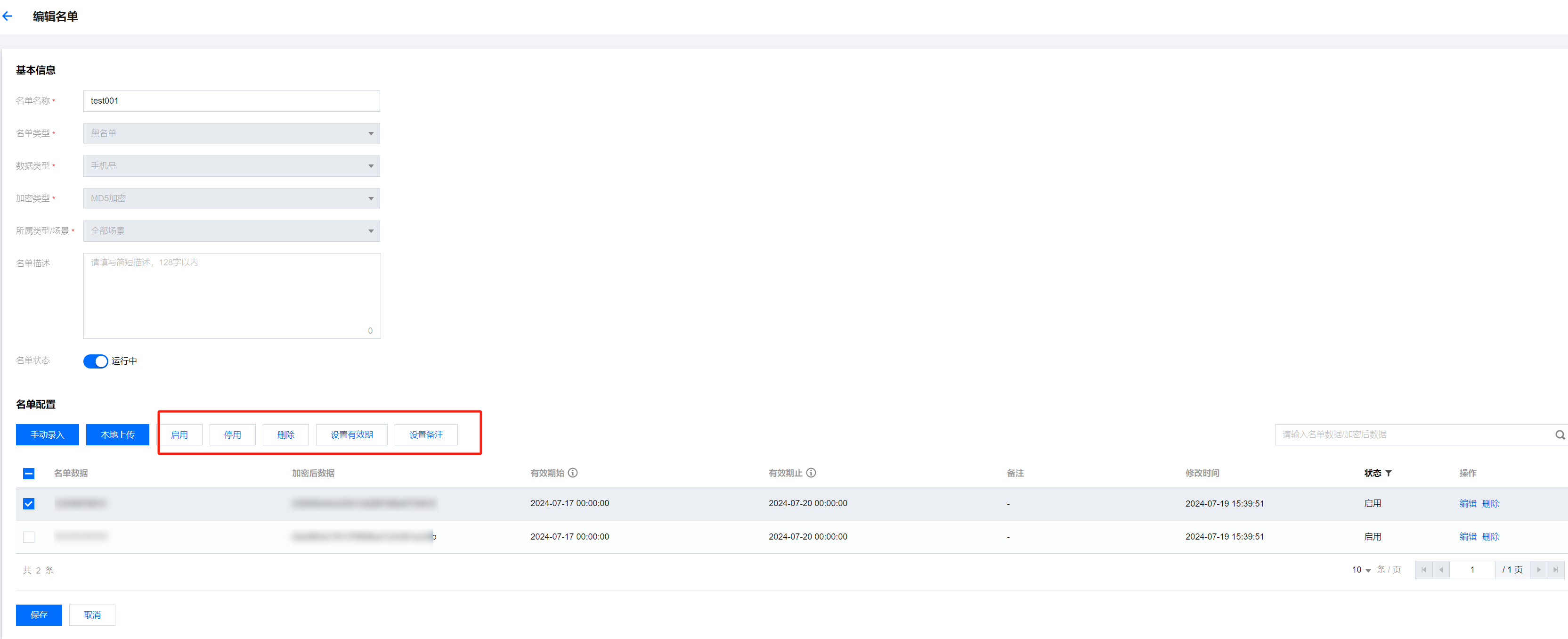The image size is (1568, 639).
Task: Open the 10 条/页 page size dropdown
Action: tap(1361, 570)
